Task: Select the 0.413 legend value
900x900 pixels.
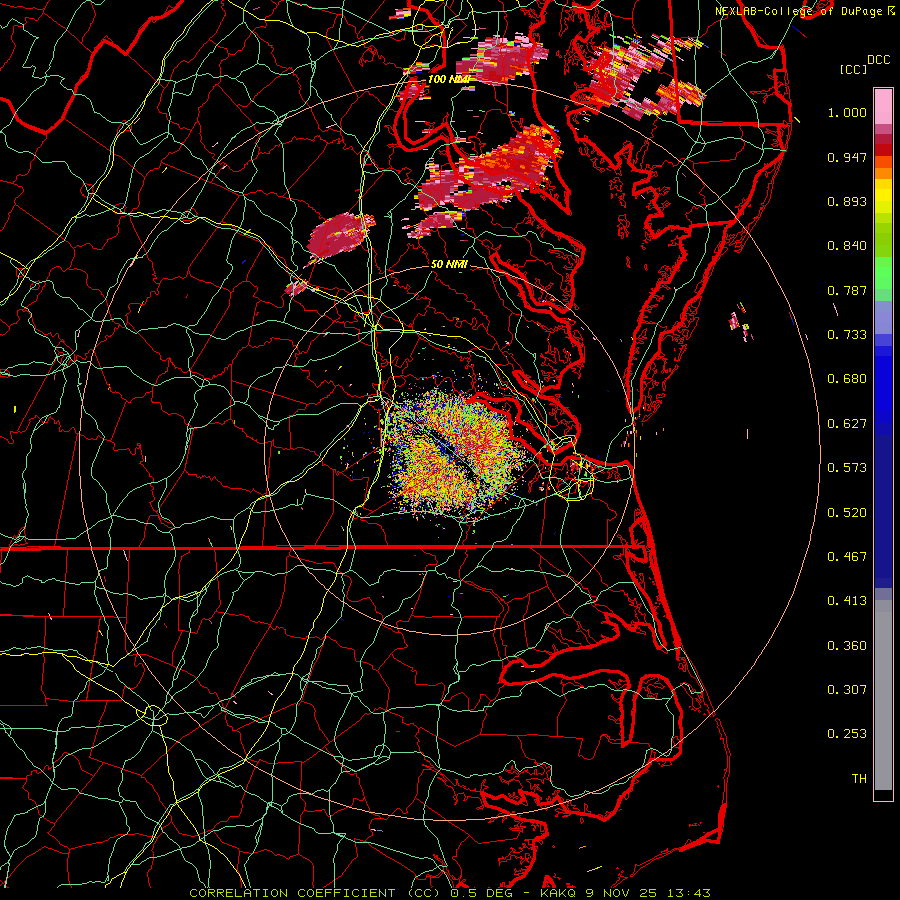Action: click(x=847, y=601)
